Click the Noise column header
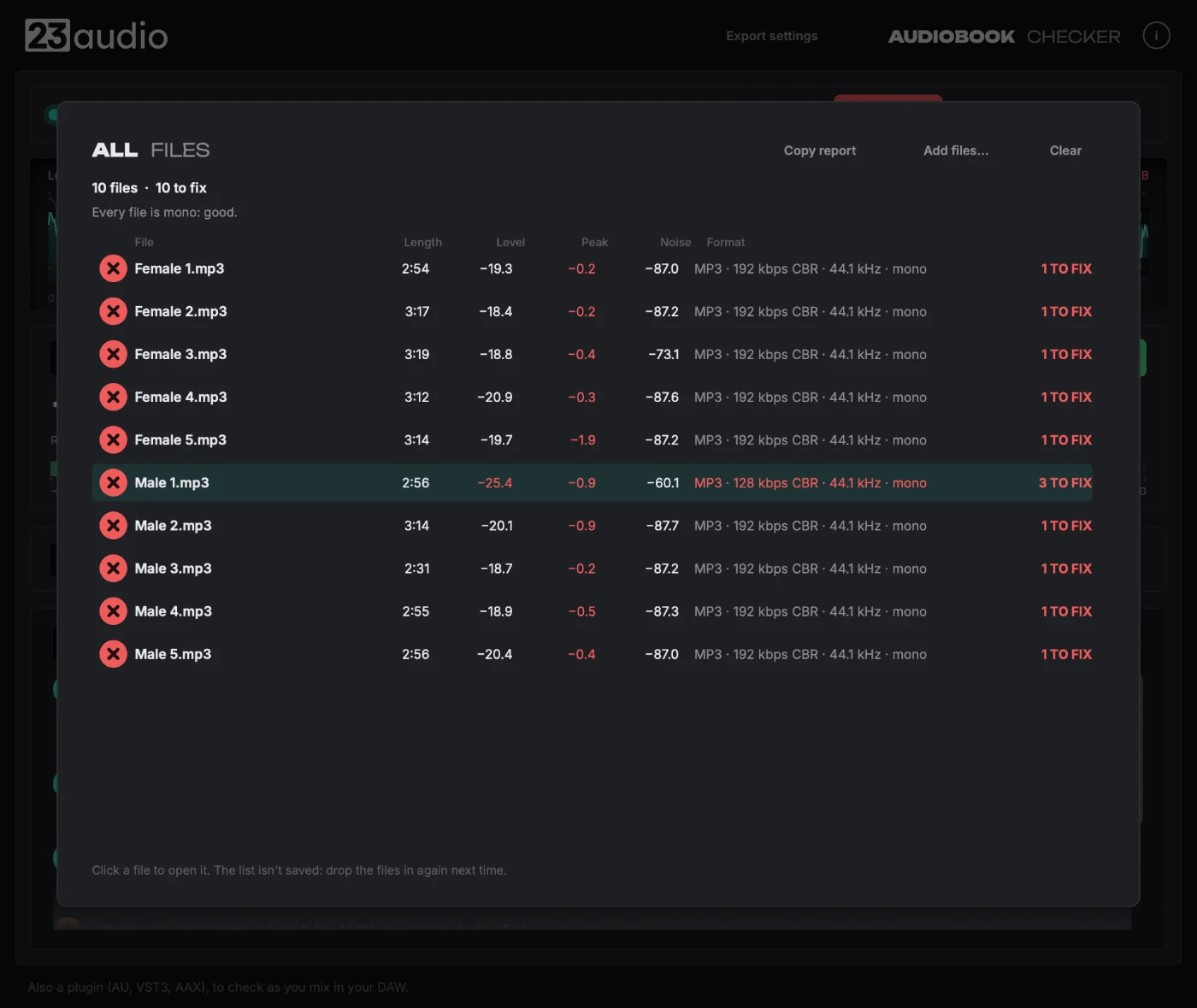Viewport: 1197px width, 1008px height. [675, 242]
